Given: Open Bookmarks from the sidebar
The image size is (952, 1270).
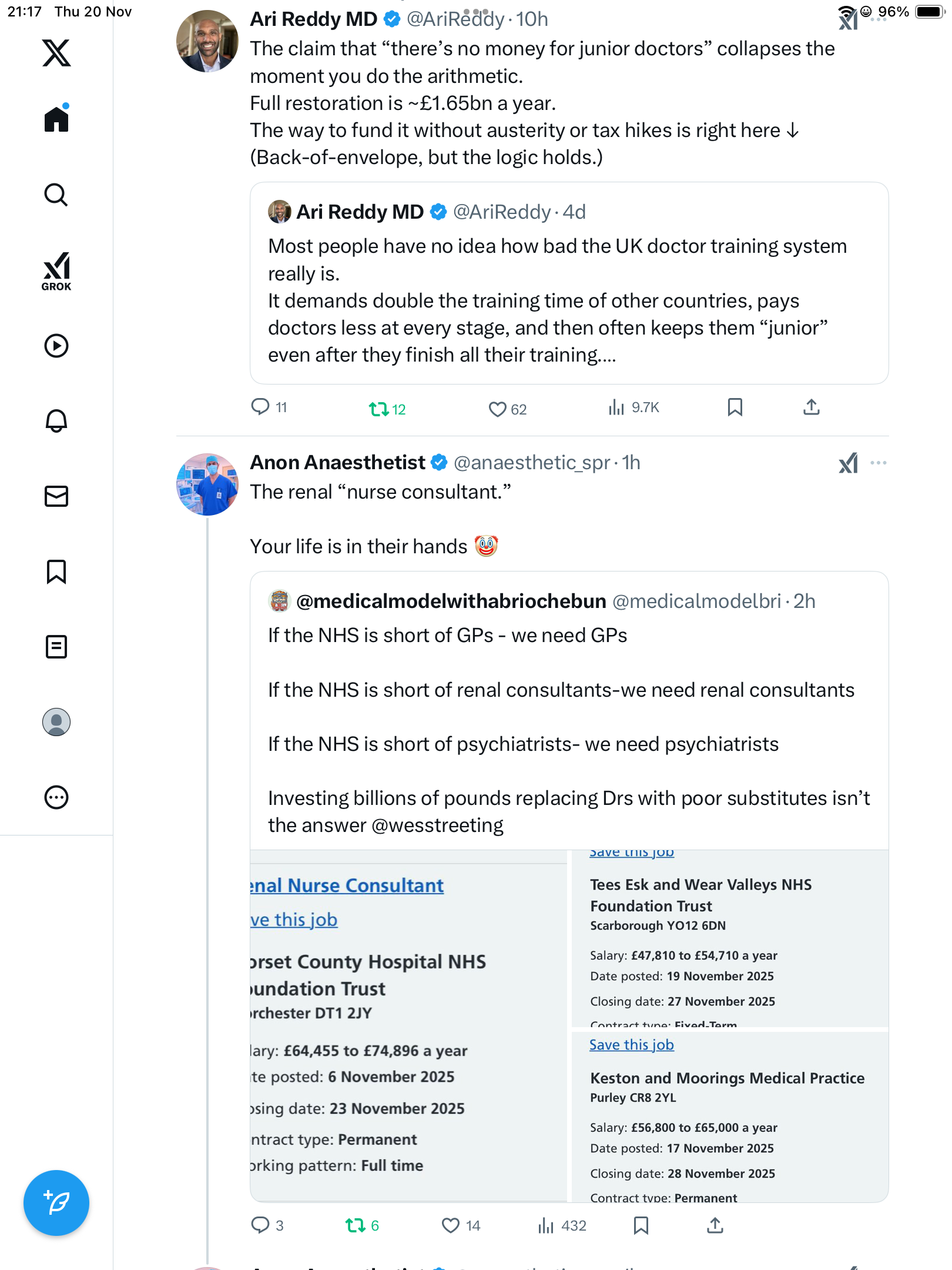Looking at the screenshot, I should (x=56, y=571).
